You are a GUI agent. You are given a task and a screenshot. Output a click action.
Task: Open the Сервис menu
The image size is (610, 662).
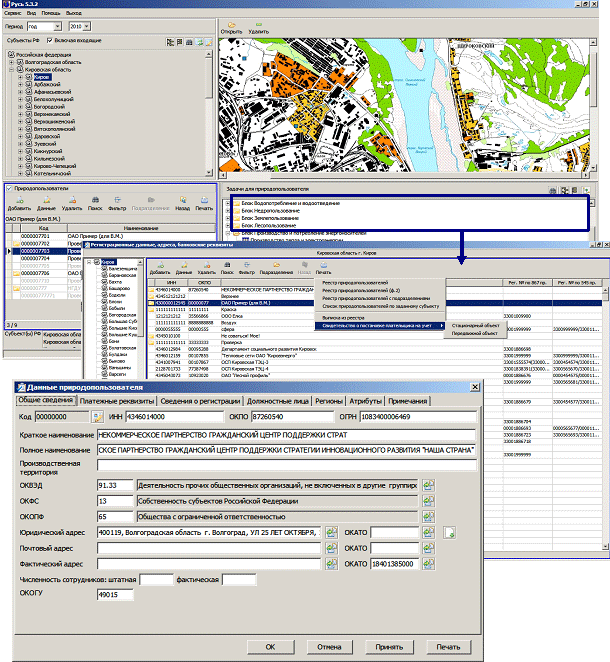click(11, 13)
